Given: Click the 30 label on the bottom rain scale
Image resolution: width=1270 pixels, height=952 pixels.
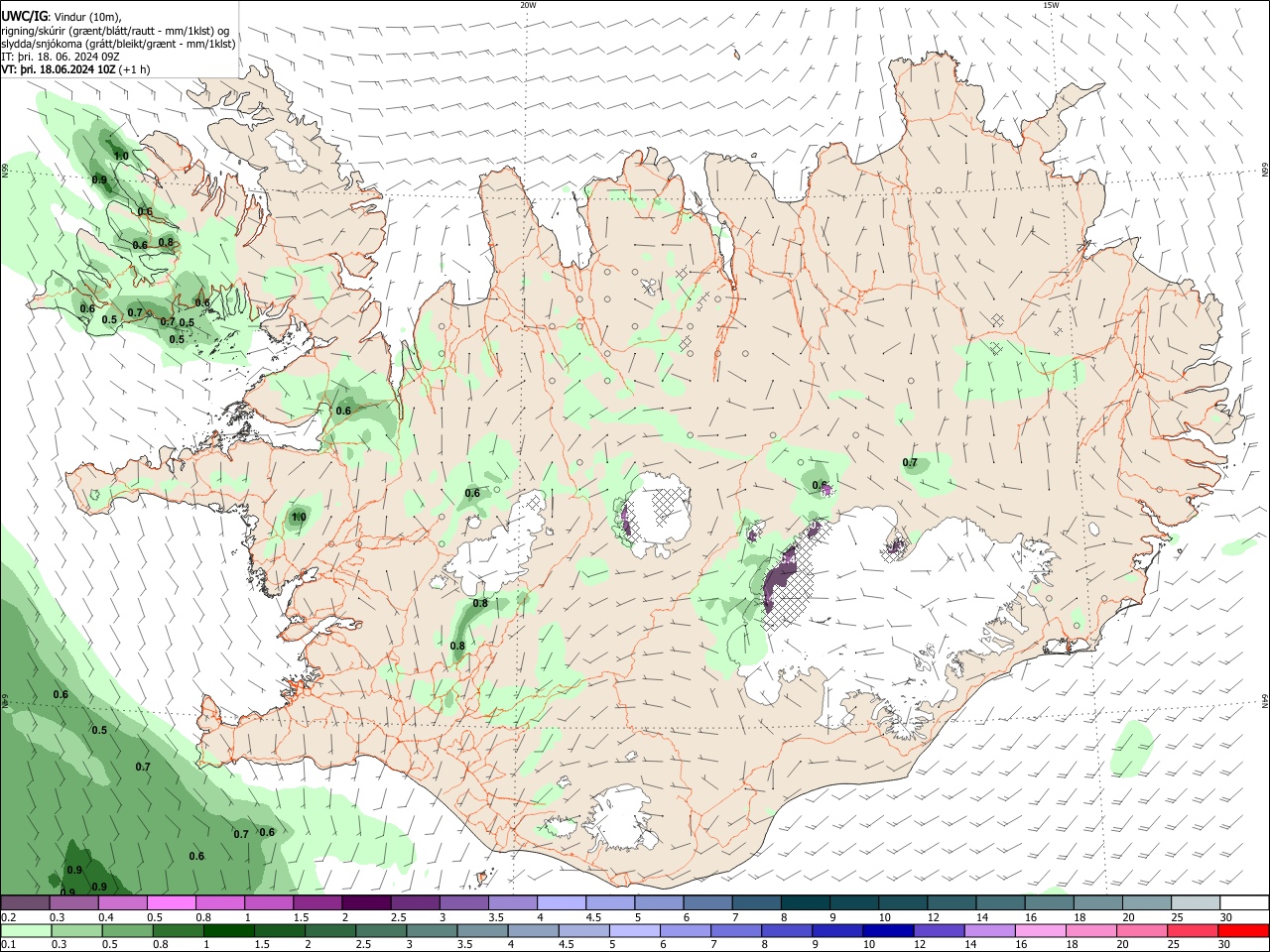Looking at the screenshot, I should pos(1225,944).
